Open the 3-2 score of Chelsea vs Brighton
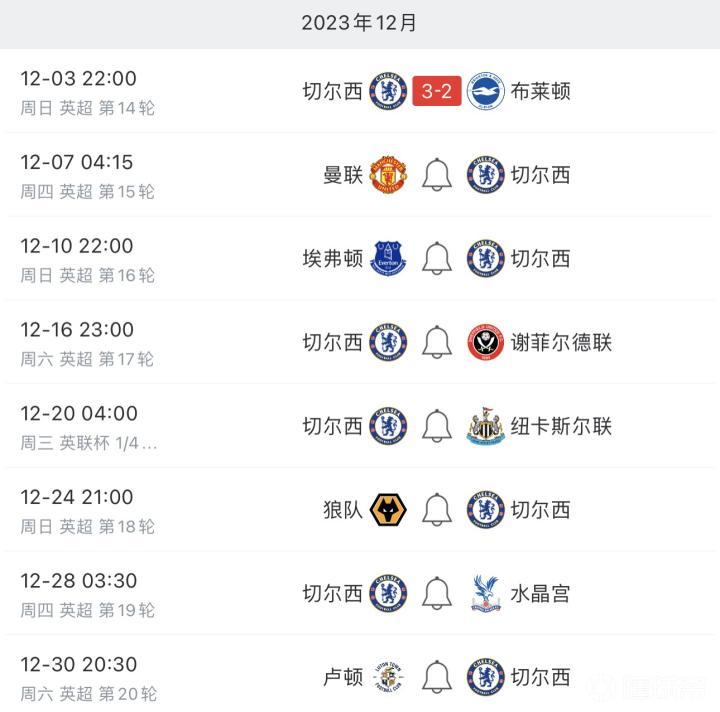 click(437, 92)
